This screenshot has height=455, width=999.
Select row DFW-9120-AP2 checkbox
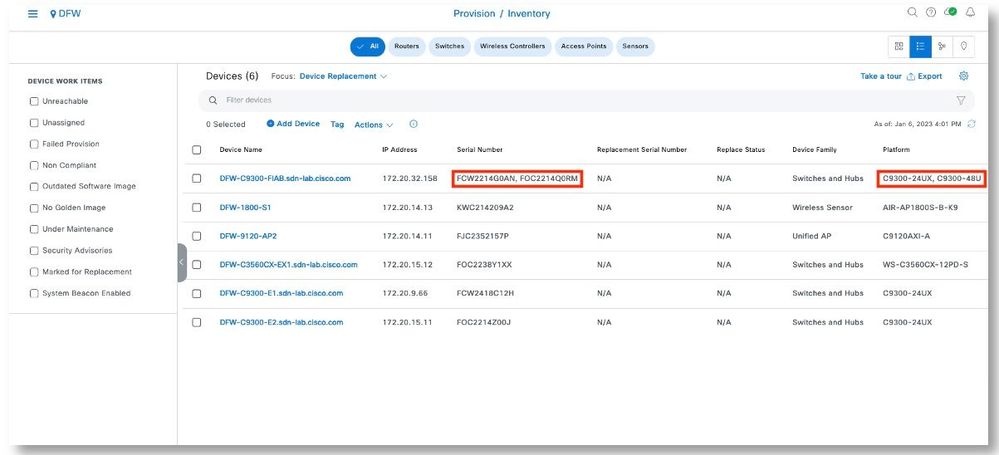point(196,236)
